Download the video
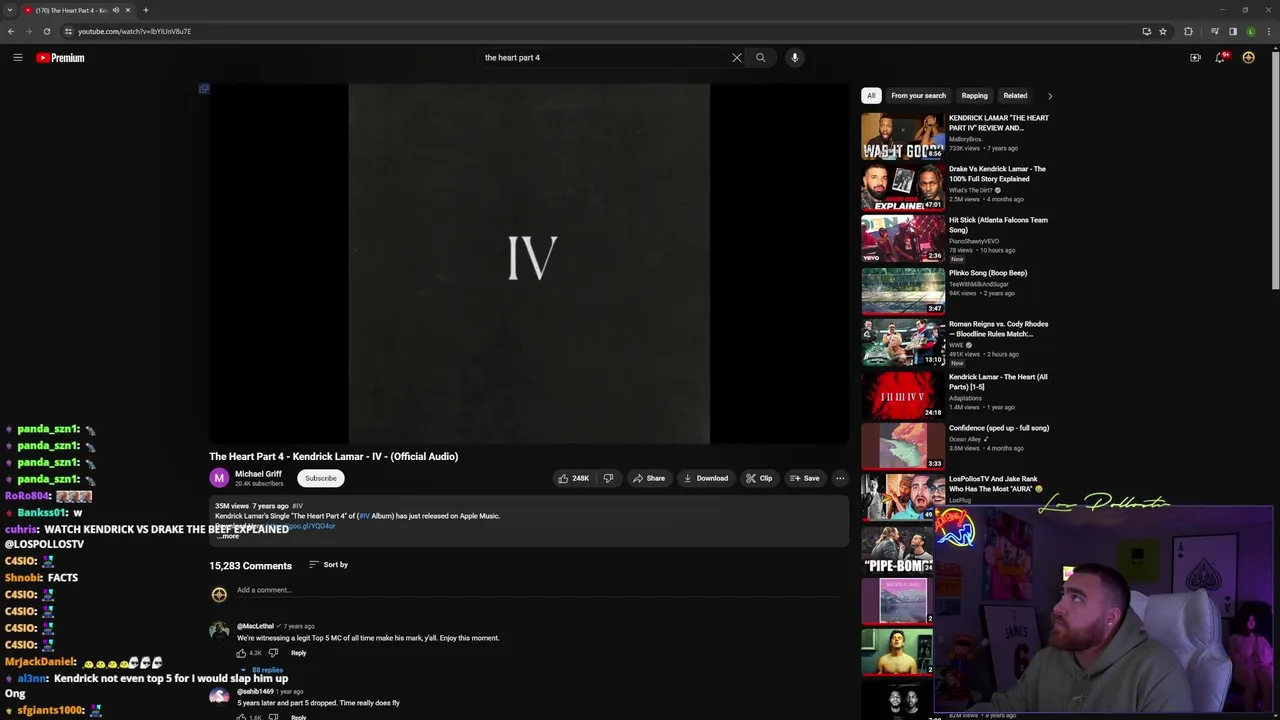 click(706, 478)
